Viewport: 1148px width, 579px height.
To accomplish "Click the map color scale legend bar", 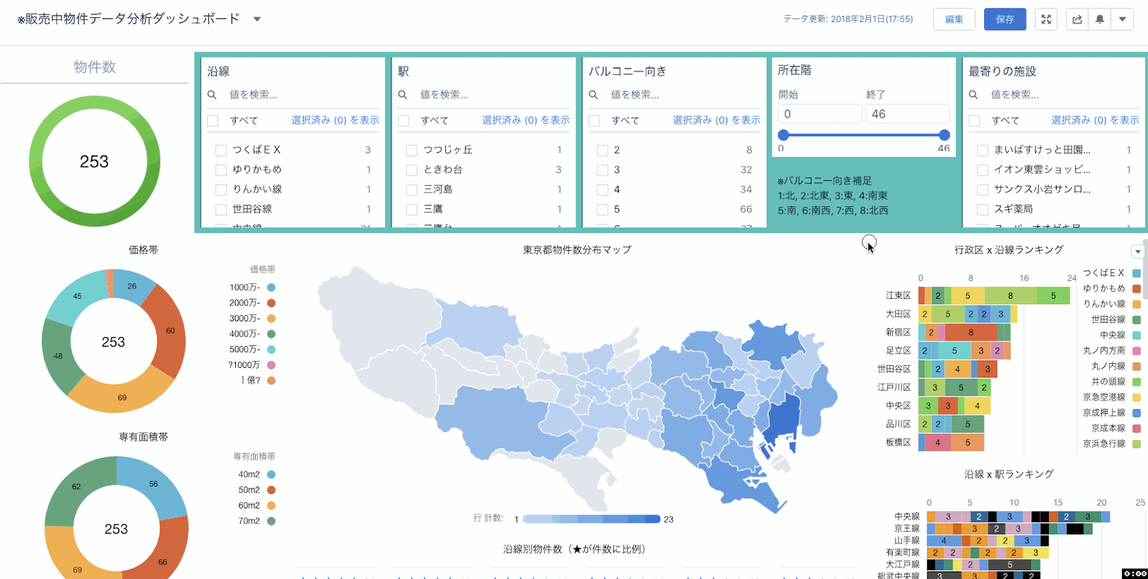I will tap(592, 519).
